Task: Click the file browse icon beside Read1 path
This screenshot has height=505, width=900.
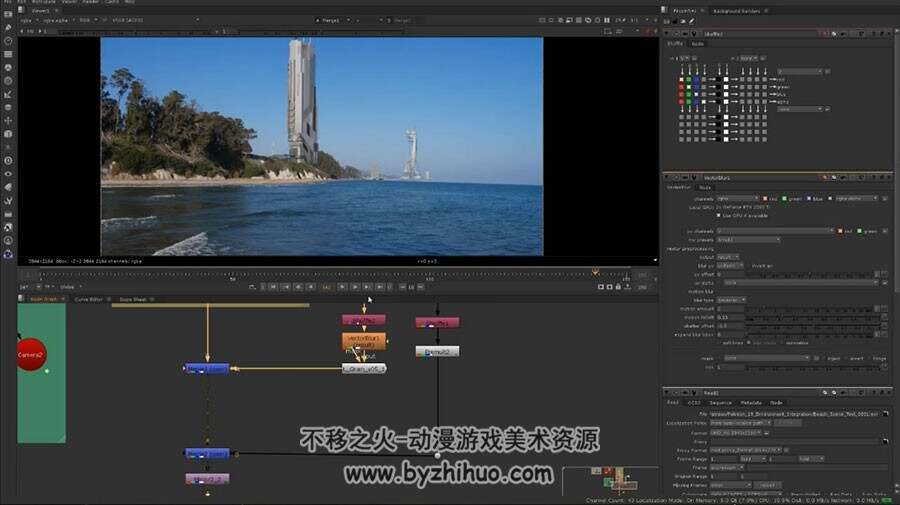Action: [x=886, y=414]
